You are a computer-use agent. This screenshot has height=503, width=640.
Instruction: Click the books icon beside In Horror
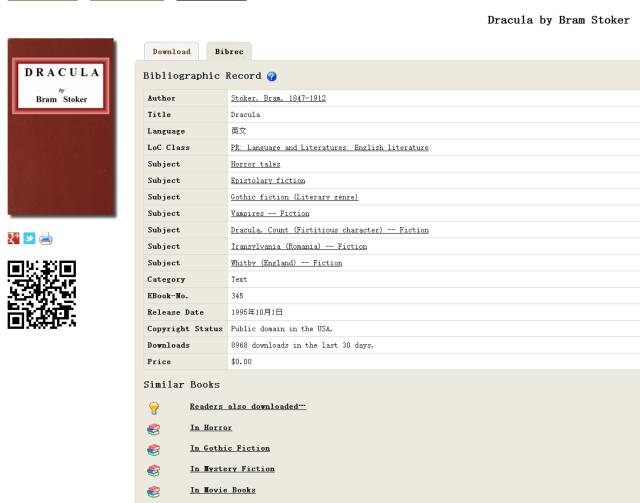click(153, 429)
